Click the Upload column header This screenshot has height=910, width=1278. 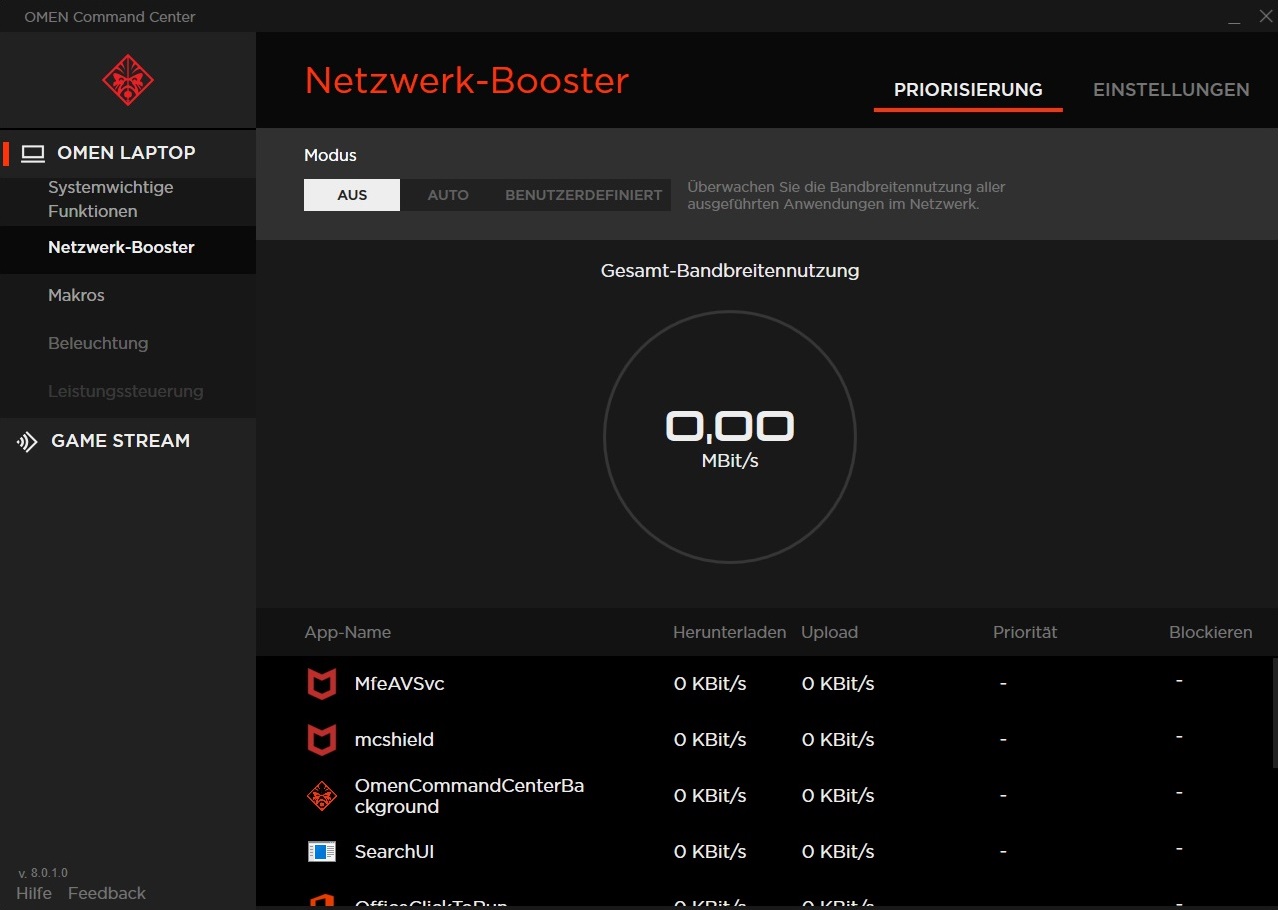(830, 632)
